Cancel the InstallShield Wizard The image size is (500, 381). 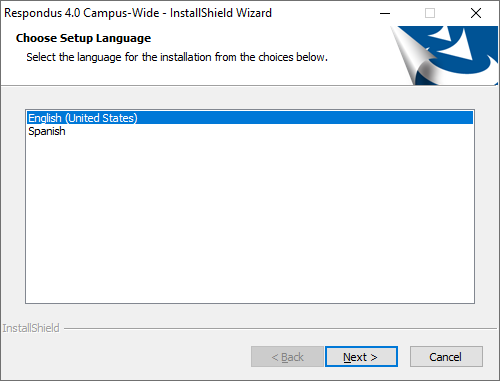coord(446,357)
